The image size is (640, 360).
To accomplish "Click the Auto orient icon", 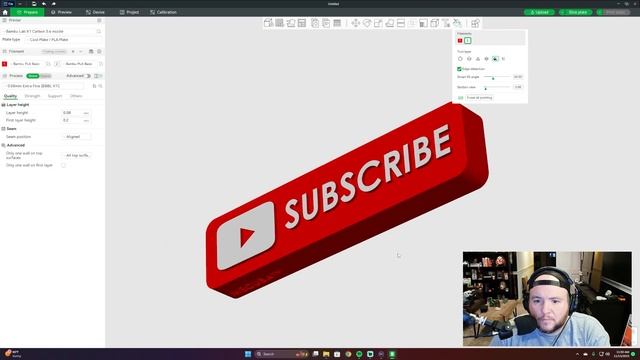I will [291, 23].
